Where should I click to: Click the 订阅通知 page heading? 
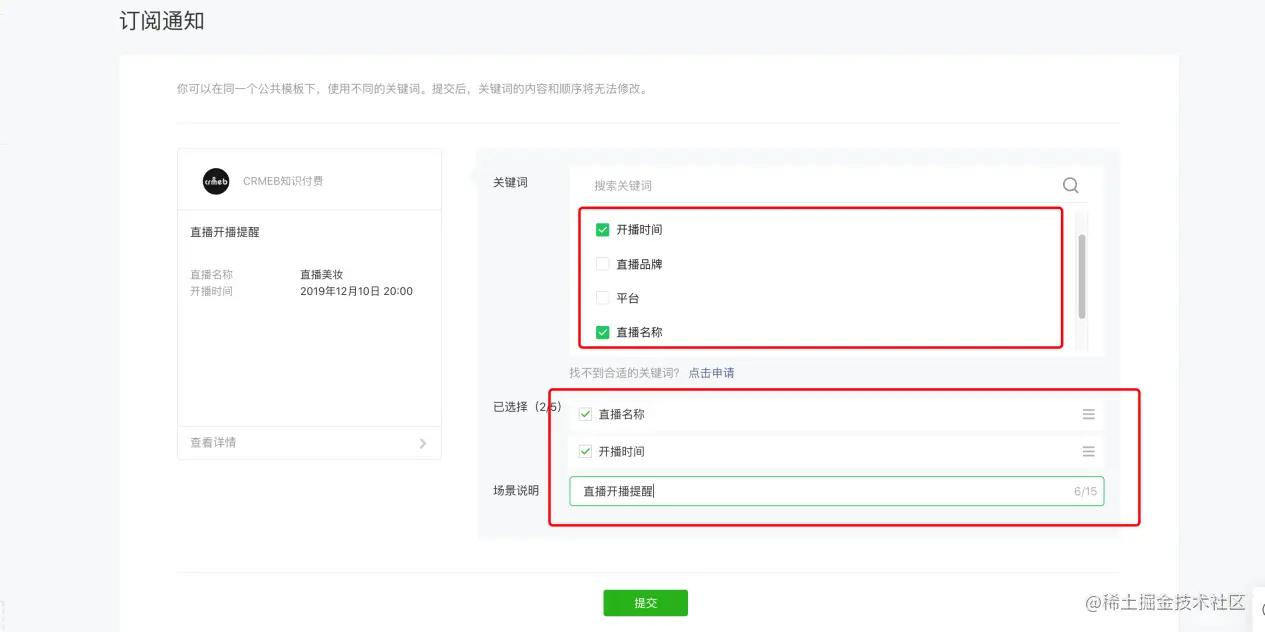pos(162,20)
